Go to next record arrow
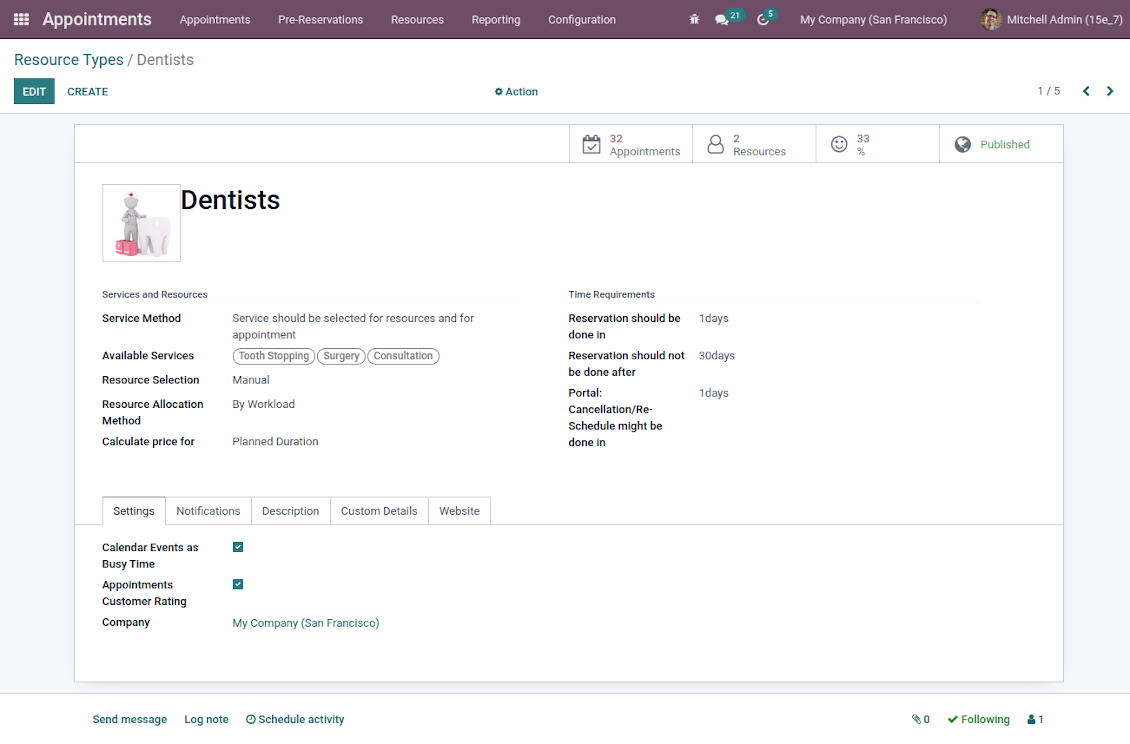This screenshot has width=1130, height=744. point(1110,91)
